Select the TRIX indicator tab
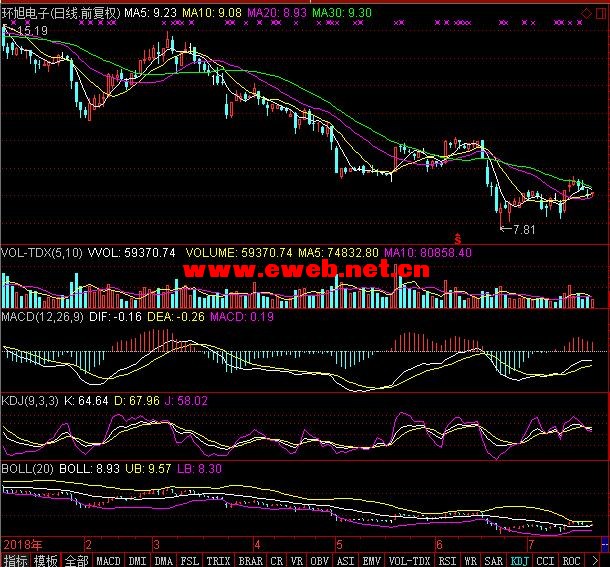 click(218, 561)
